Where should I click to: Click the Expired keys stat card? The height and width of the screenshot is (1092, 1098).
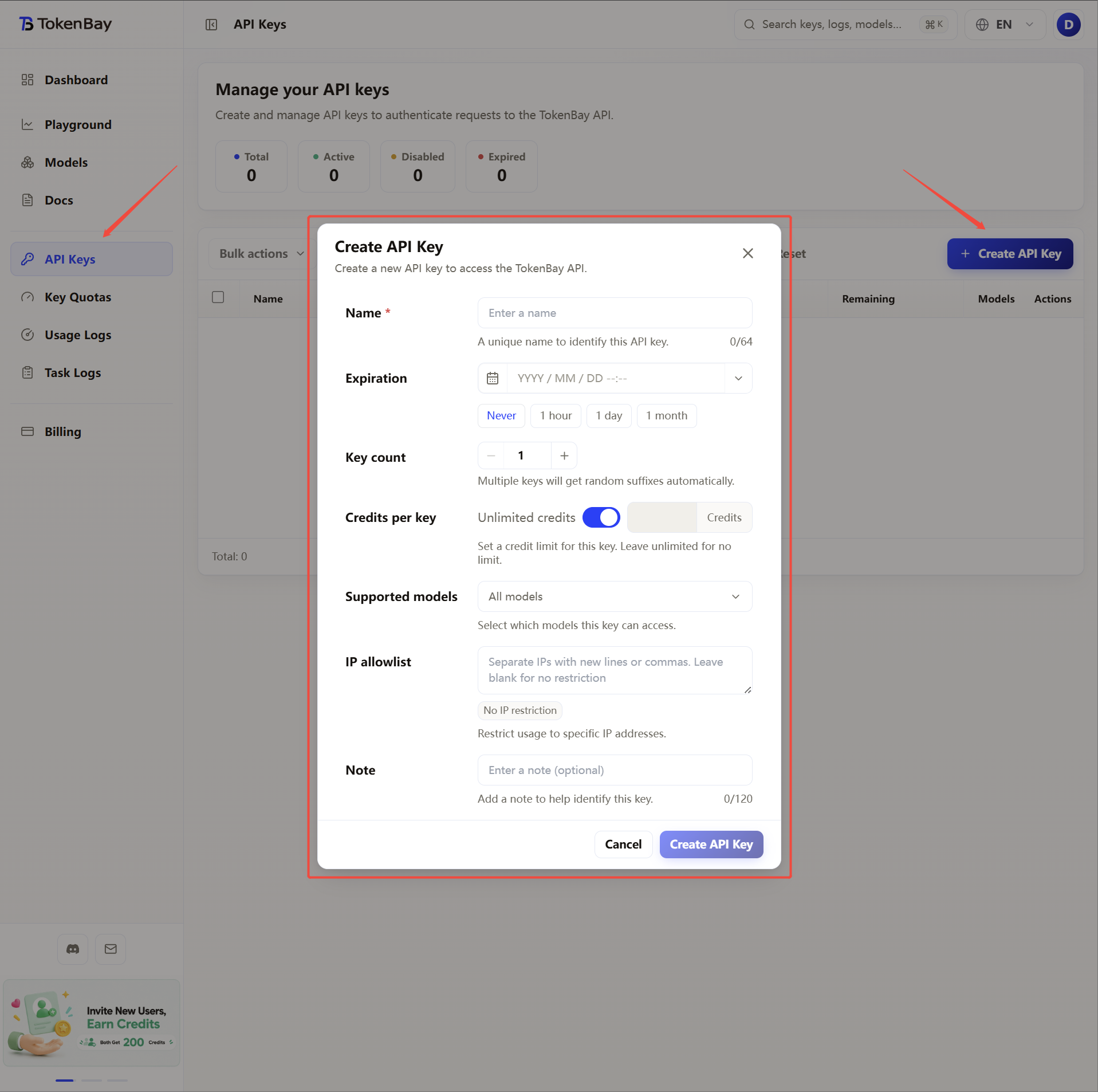[501, 166]
